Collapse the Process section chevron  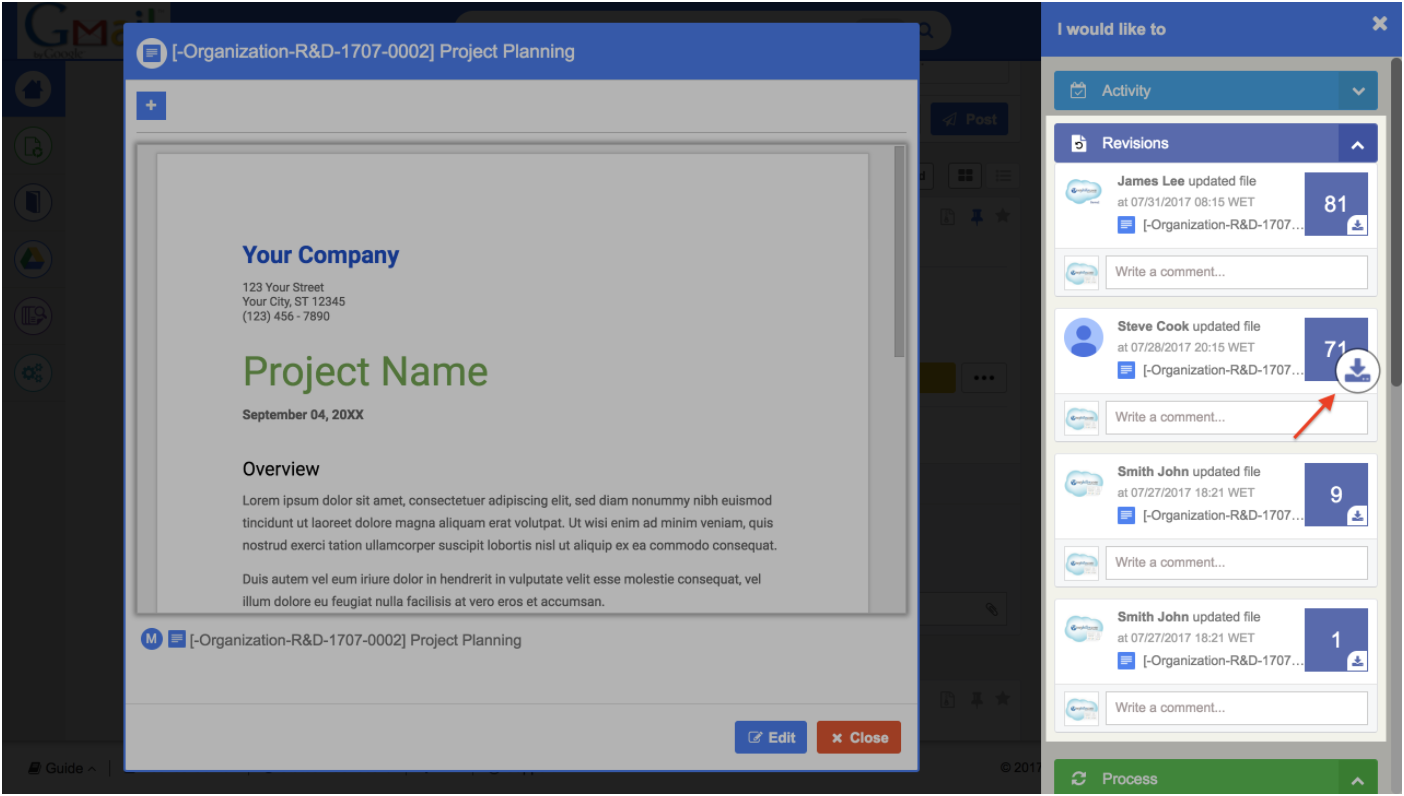click(1358, 779)
